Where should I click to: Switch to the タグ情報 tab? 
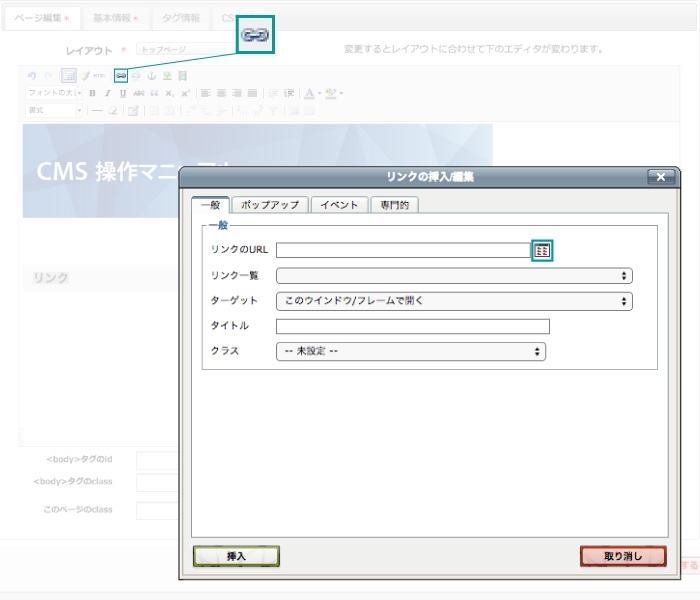181,18
